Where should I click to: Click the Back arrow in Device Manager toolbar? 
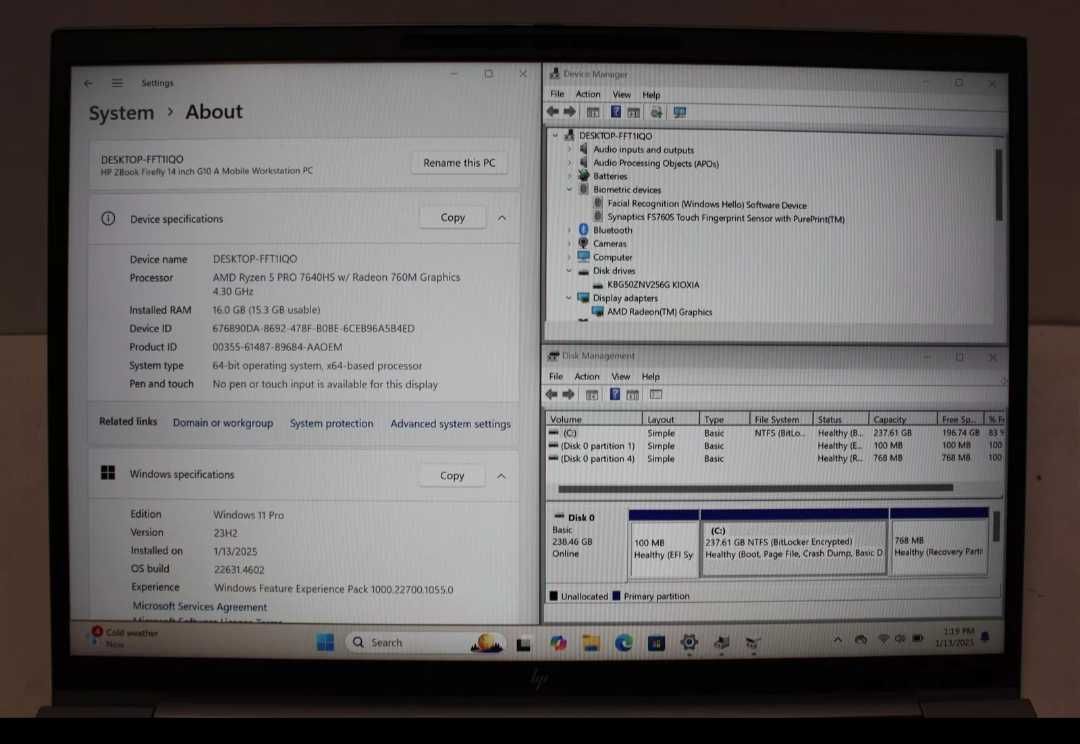(x=552, y=112)
